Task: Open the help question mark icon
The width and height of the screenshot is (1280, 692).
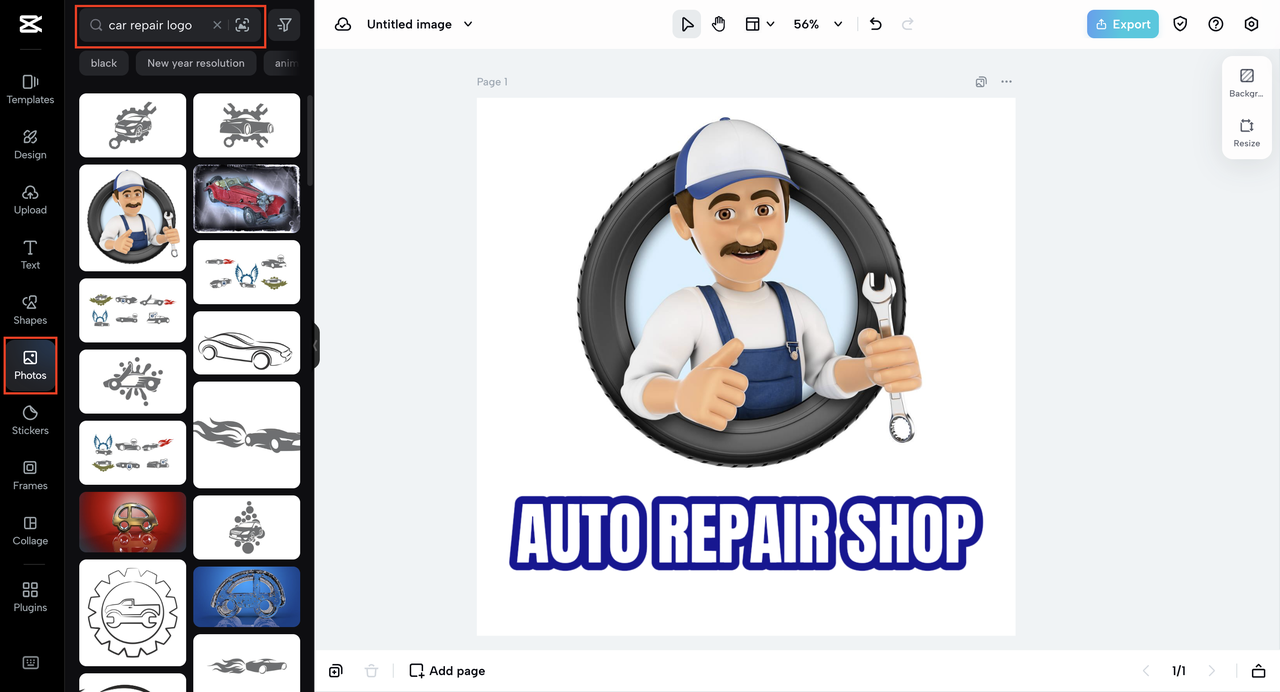Action: 1216,24
